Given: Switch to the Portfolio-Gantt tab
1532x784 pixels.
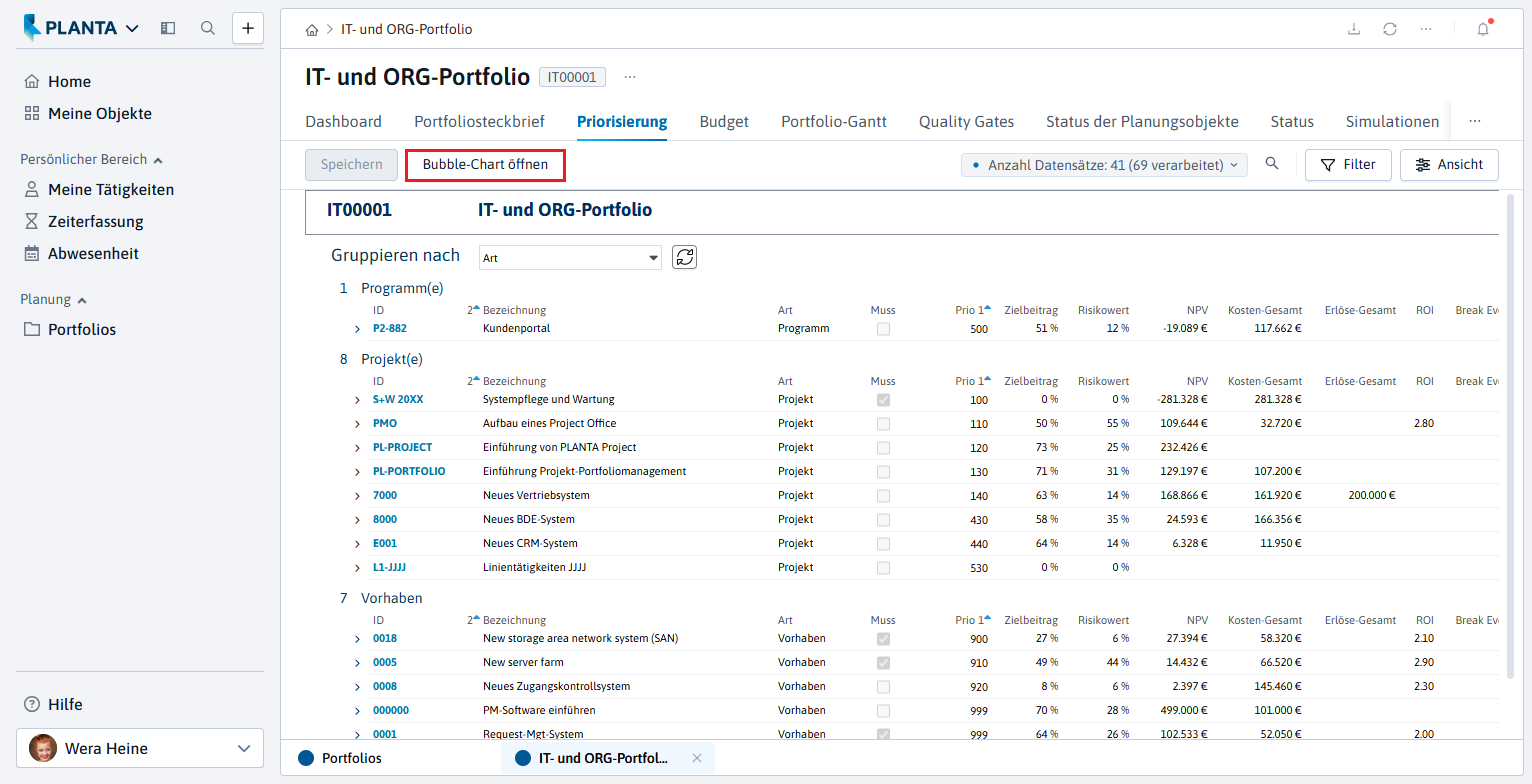Looking at the screenshot, I should click(x=834, y=122).
